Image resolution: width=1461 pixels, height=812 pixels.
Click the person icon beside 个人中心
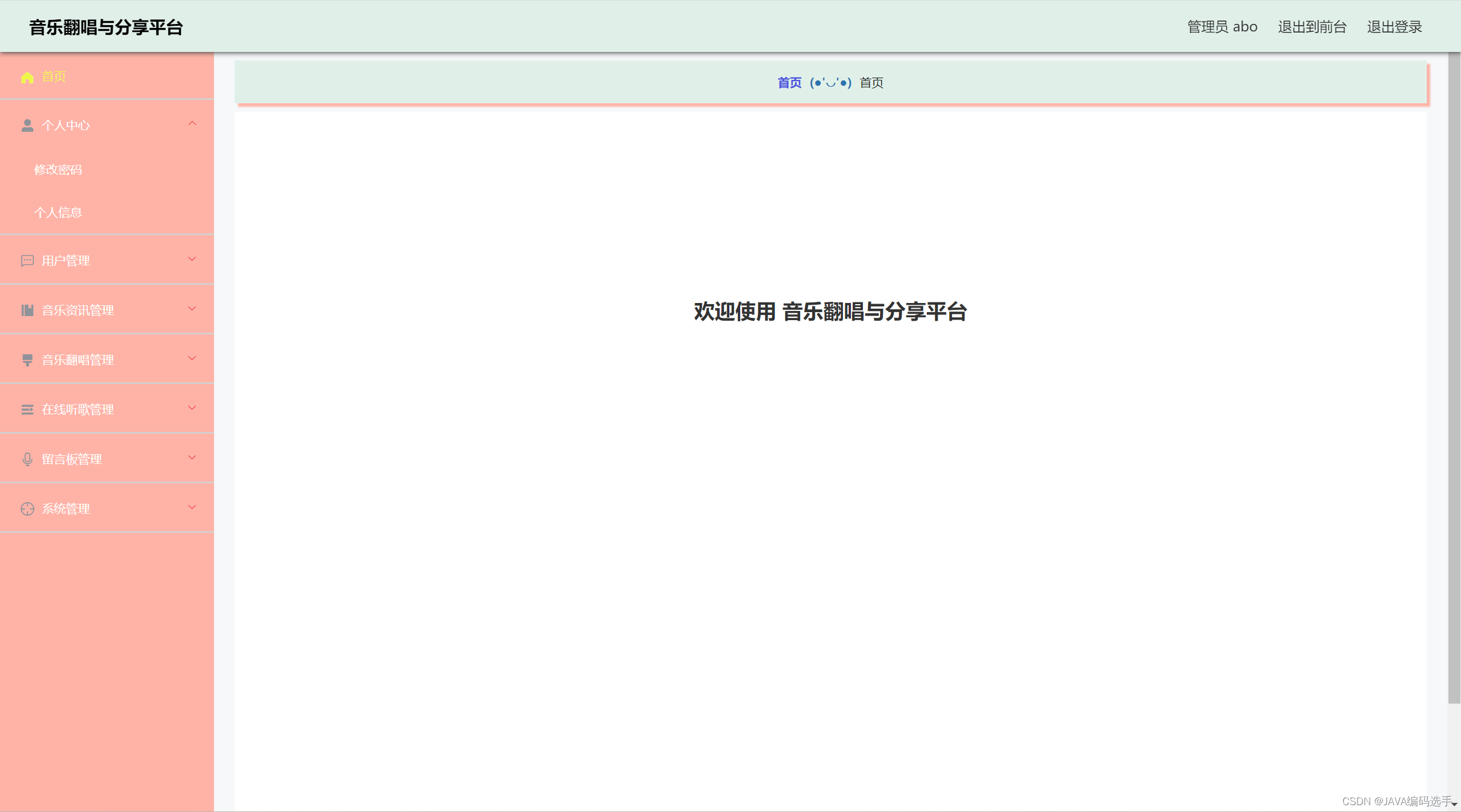27,126
